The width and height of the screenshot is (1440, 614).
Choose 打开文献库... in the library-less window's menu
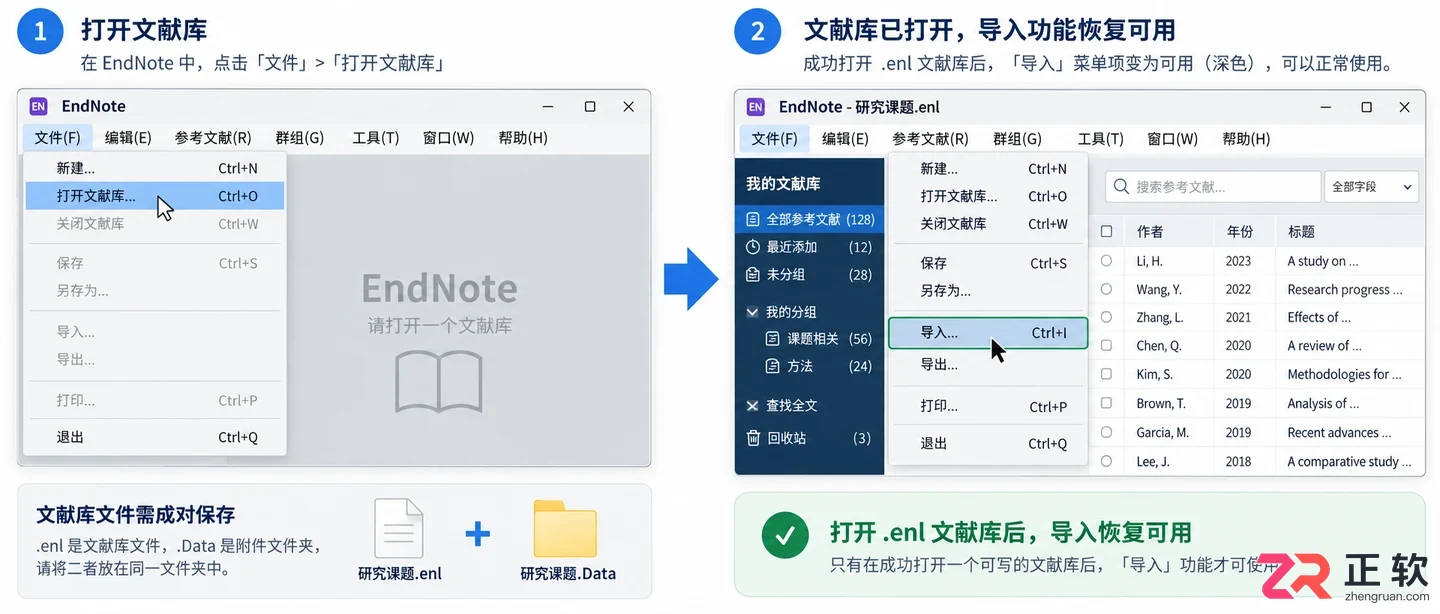coord(155,196)
